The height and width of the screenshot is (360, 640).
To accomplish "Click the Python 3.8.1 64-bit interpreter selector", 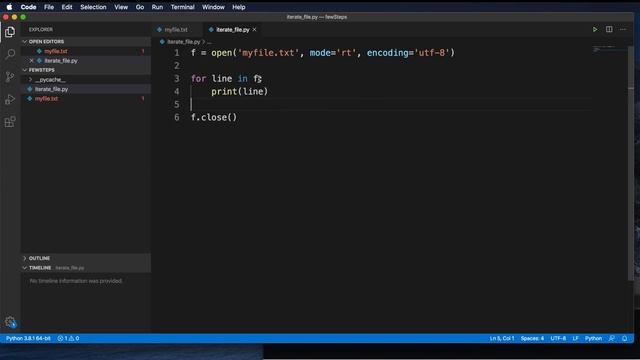I will tap(28, 338).
